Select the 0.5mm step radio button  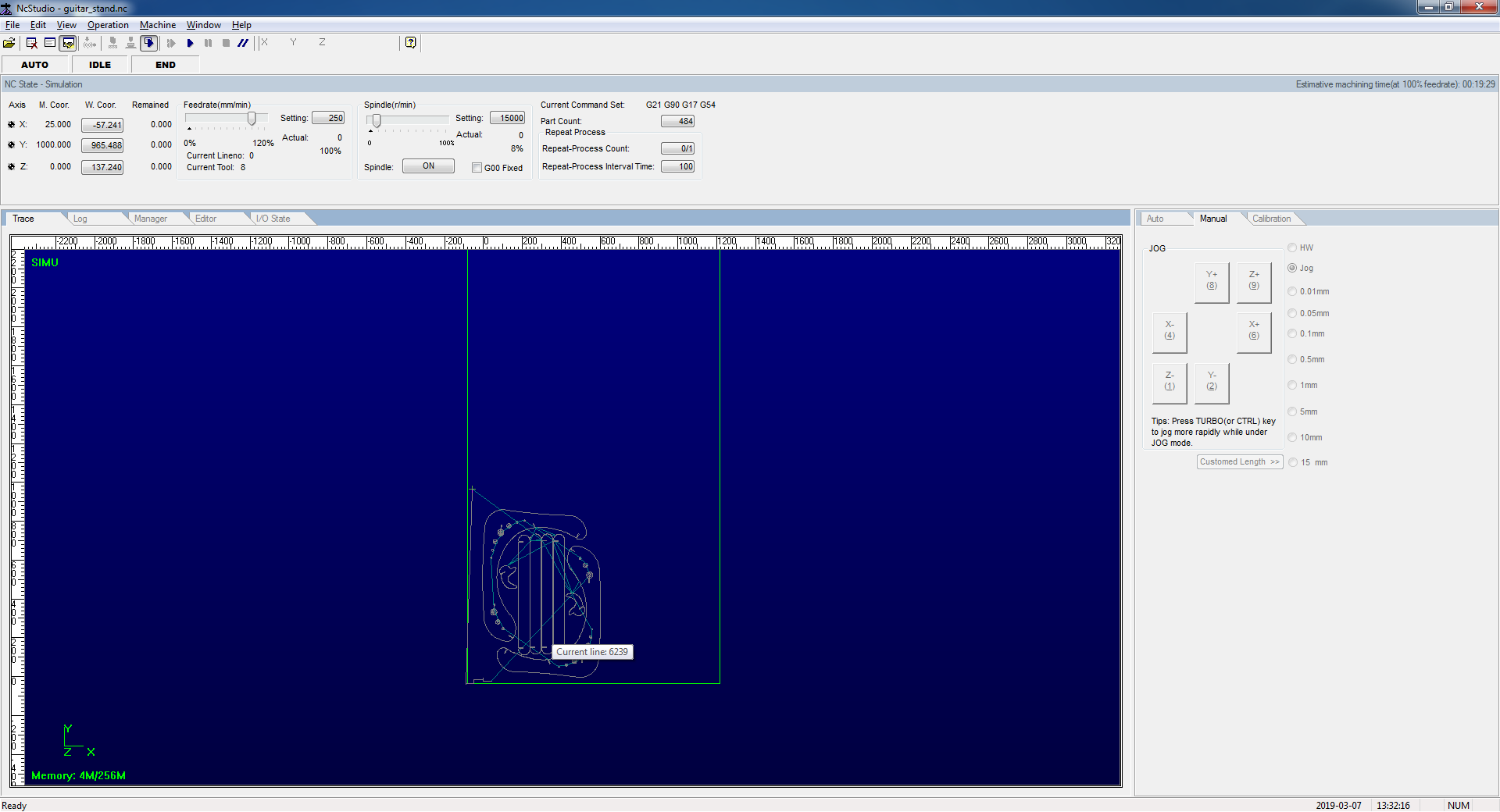(x=1292, y=359)
